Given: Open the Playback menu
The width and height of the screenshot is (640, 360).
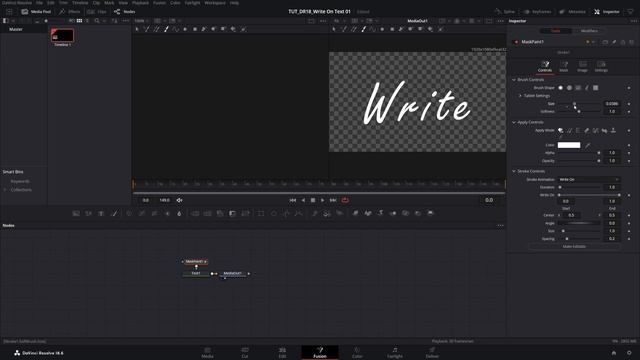Looking at the screenshot, I should pyautogui.click(x=140, y=3).
